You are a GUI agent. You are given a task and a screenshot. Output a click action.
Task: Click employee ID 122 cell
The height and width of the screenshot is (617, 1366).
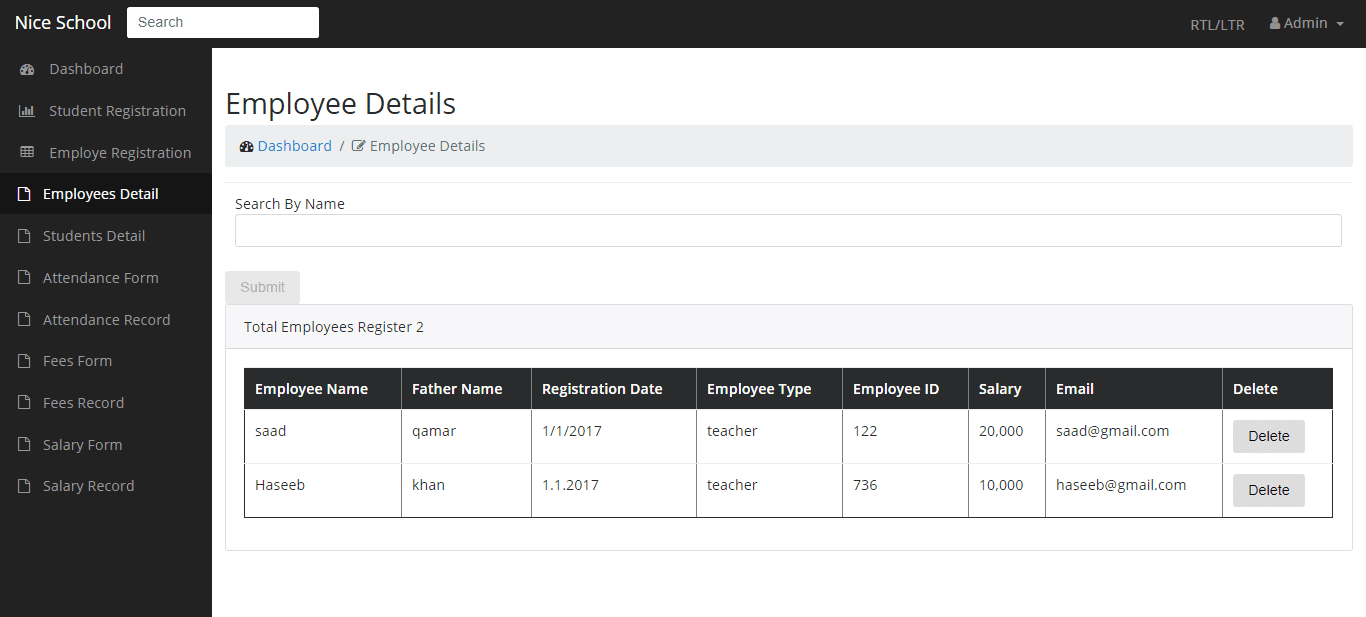pyautogui.click(x=905, y=436)
